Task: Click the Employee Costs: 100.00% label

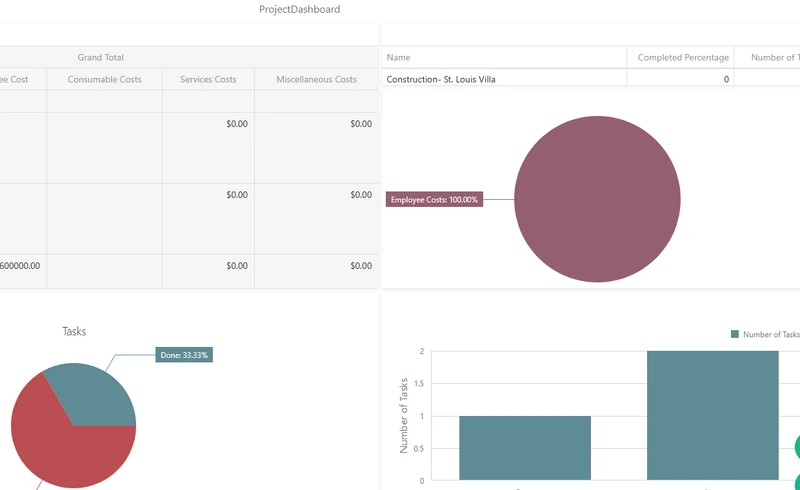Action: pyautogui.click(x=434, y=200)
